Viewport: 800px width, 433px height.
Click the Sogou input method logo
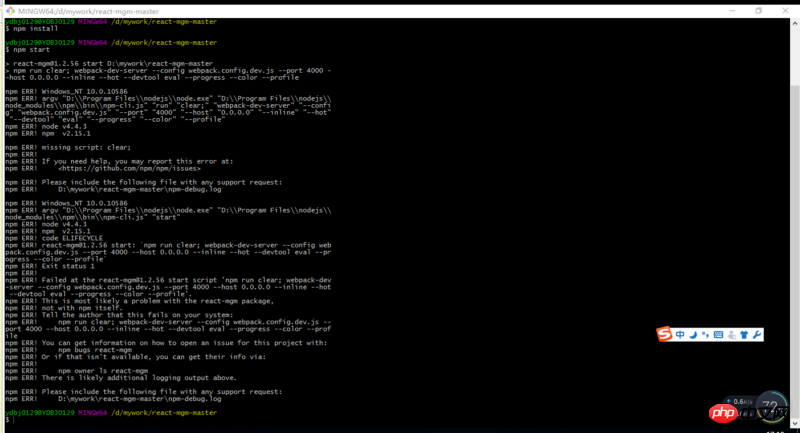[x=664, y=334]
